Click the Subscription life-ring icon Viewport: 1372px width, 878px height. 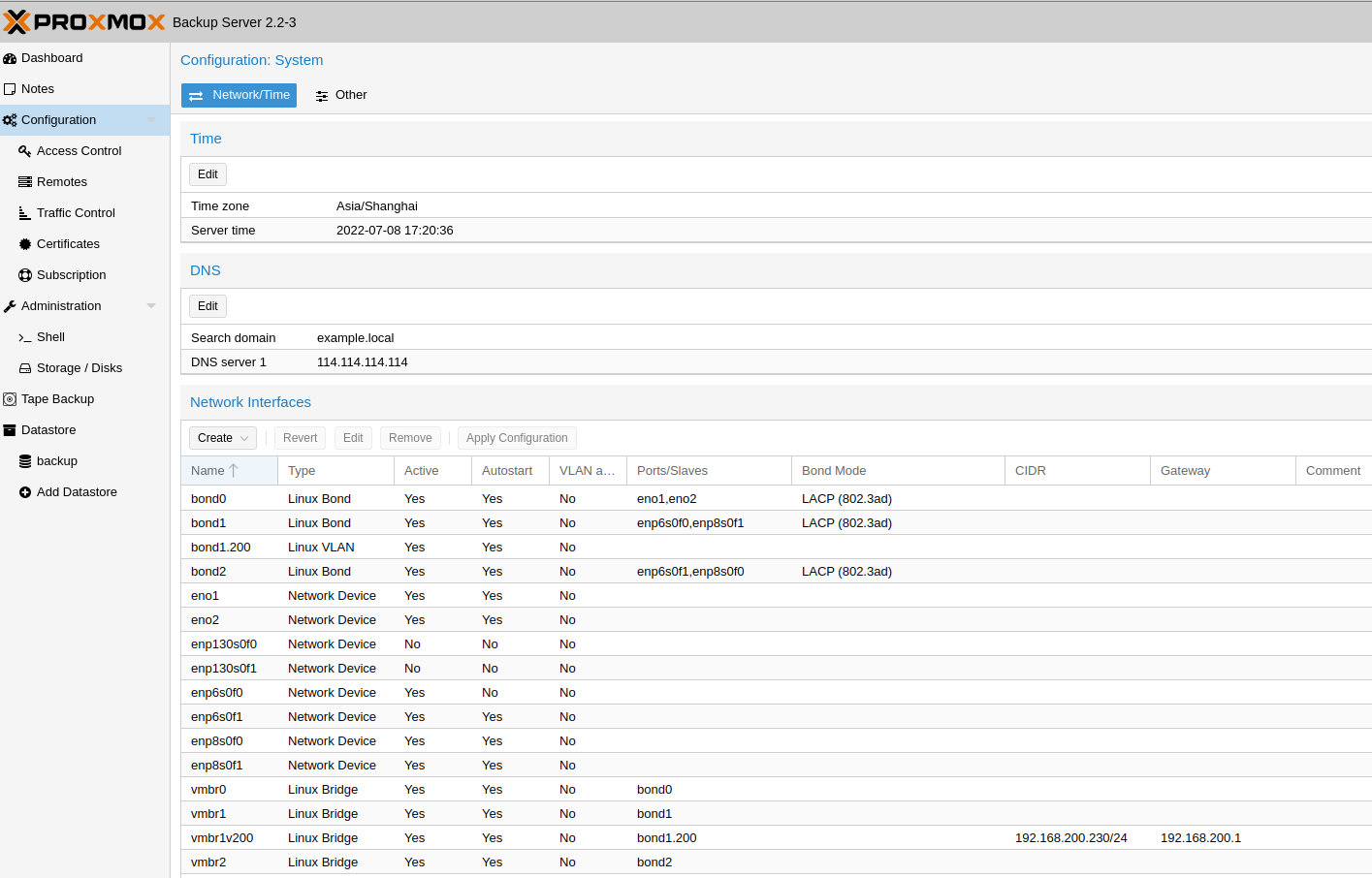[x=25, y=275]
